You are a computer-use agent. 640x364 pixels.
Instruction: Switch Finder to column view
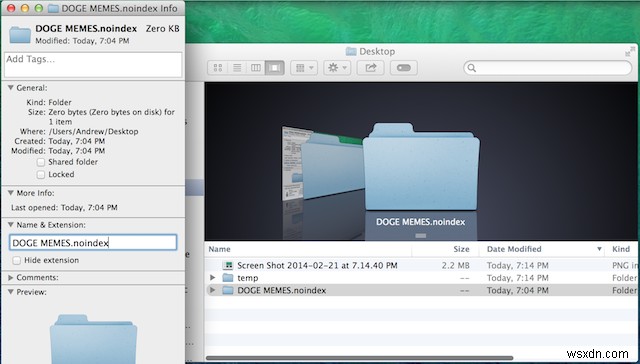point(256,68)
